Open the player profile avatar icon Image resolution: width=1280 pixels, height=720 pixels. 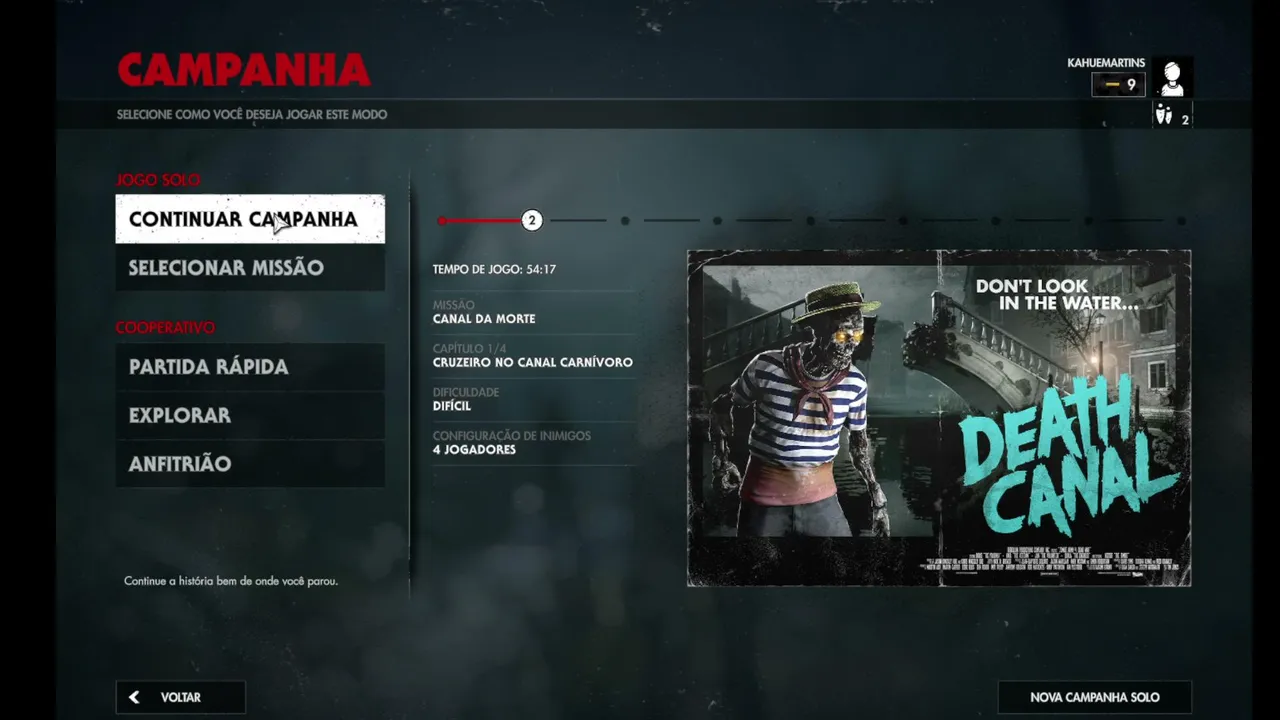tap(1172, 77)
